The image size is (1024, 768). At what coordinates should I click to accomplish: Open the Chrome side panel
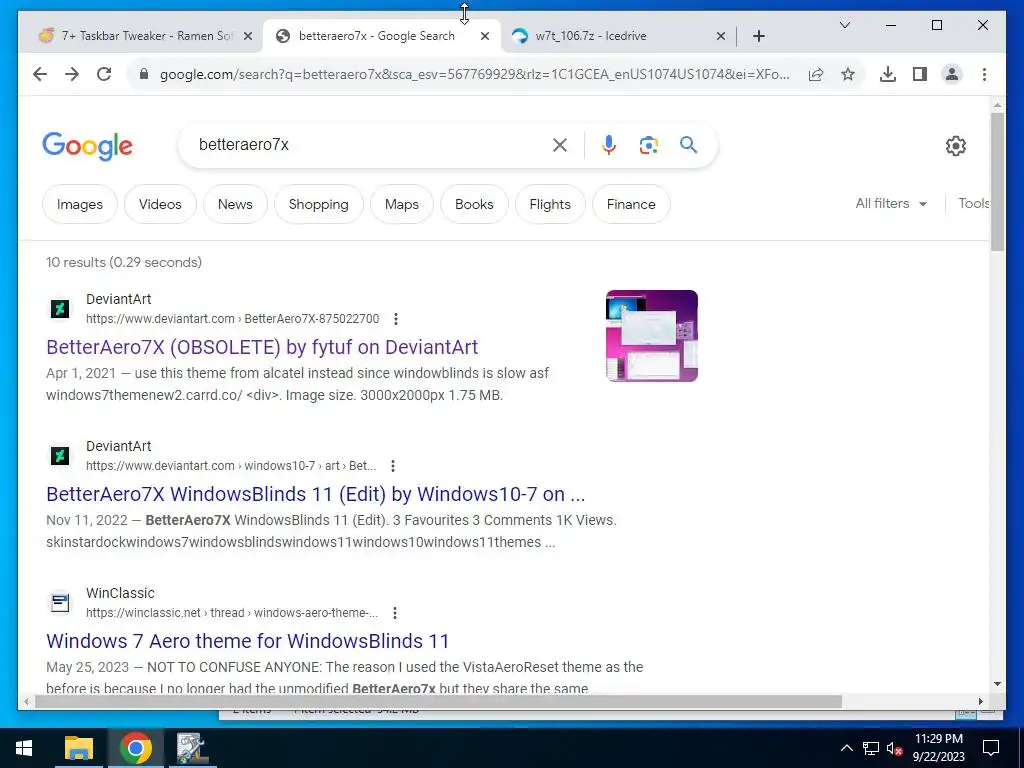click(x=920, y=74)
